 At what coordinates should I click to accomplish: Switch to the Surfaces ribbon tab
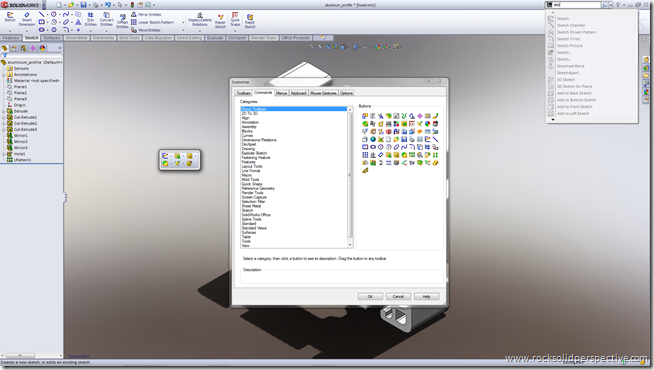(52, 38)
